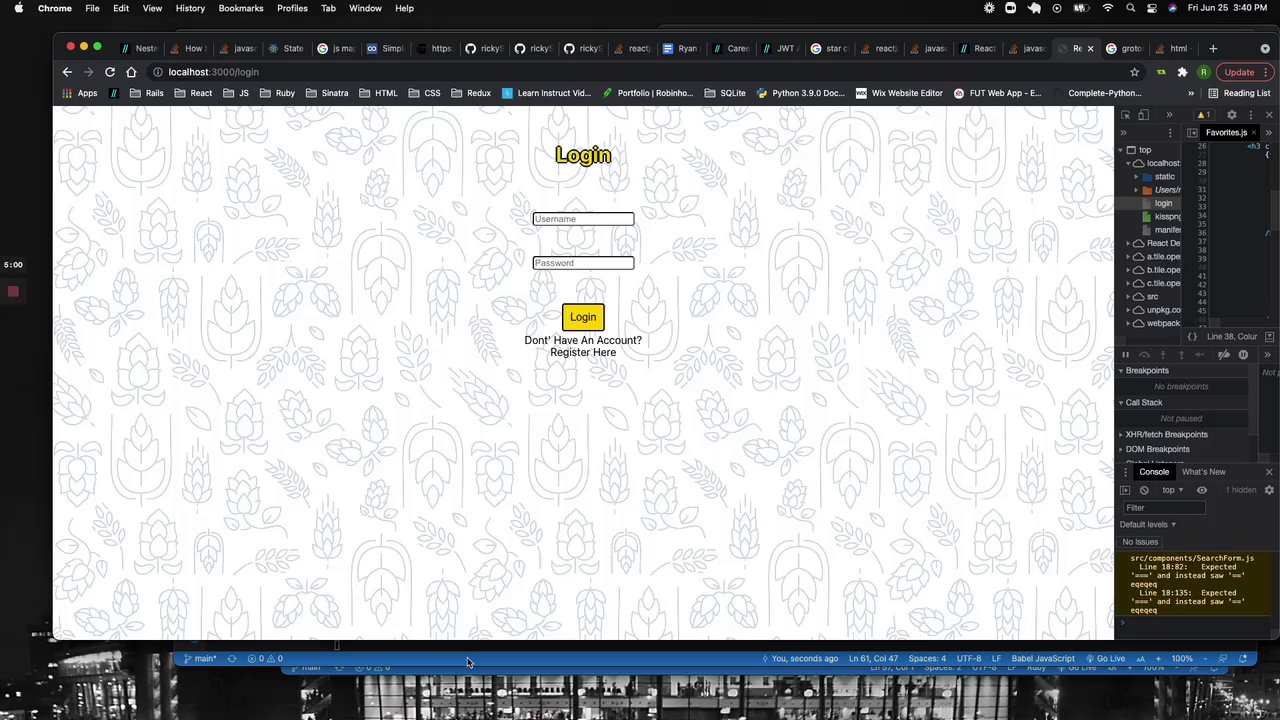Click the pretty-print braces icon

tap(1192, 337)
